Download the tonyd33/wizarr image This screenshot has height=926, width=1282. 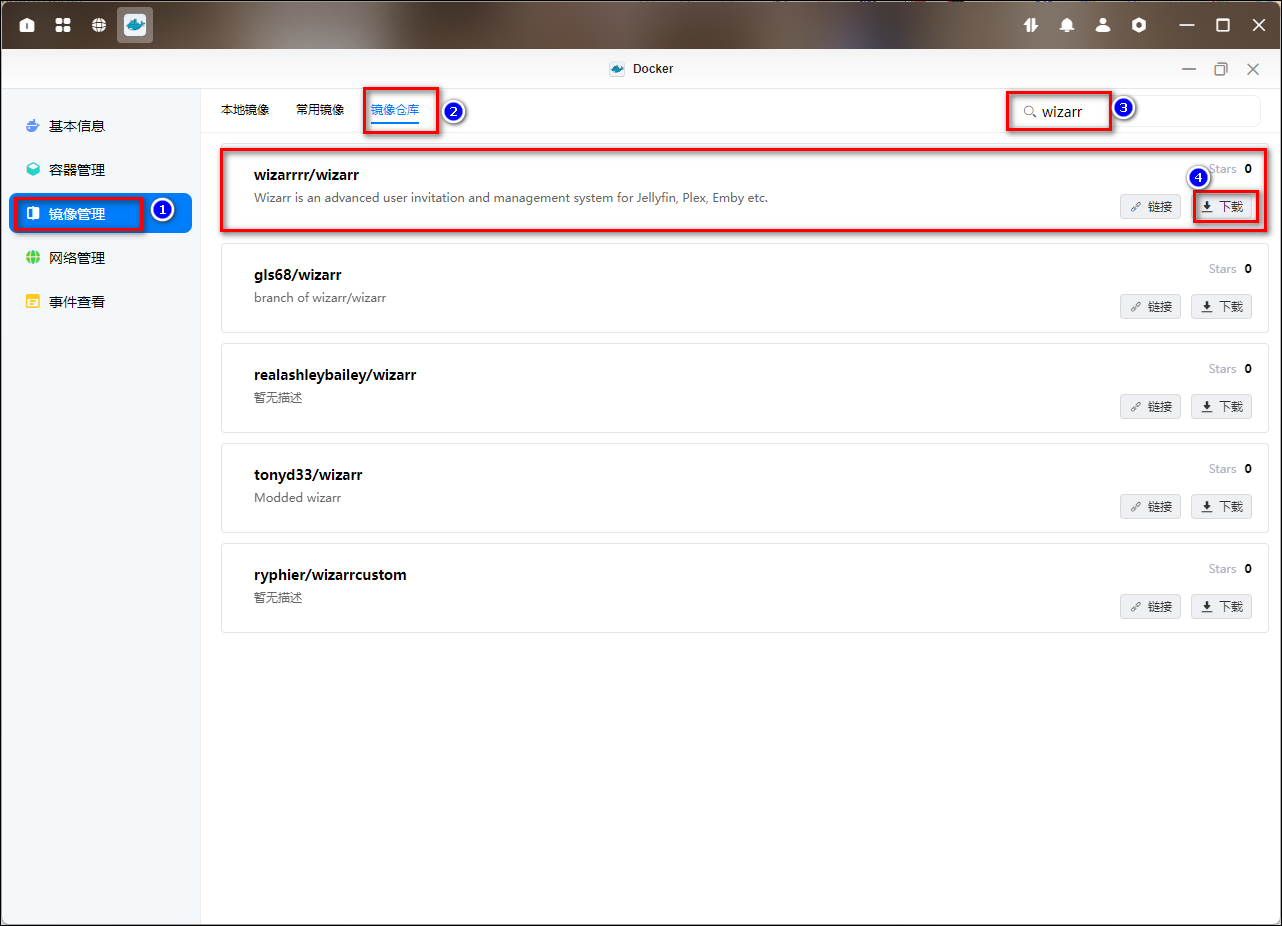pyautogui.click(x=1222, y=507)
